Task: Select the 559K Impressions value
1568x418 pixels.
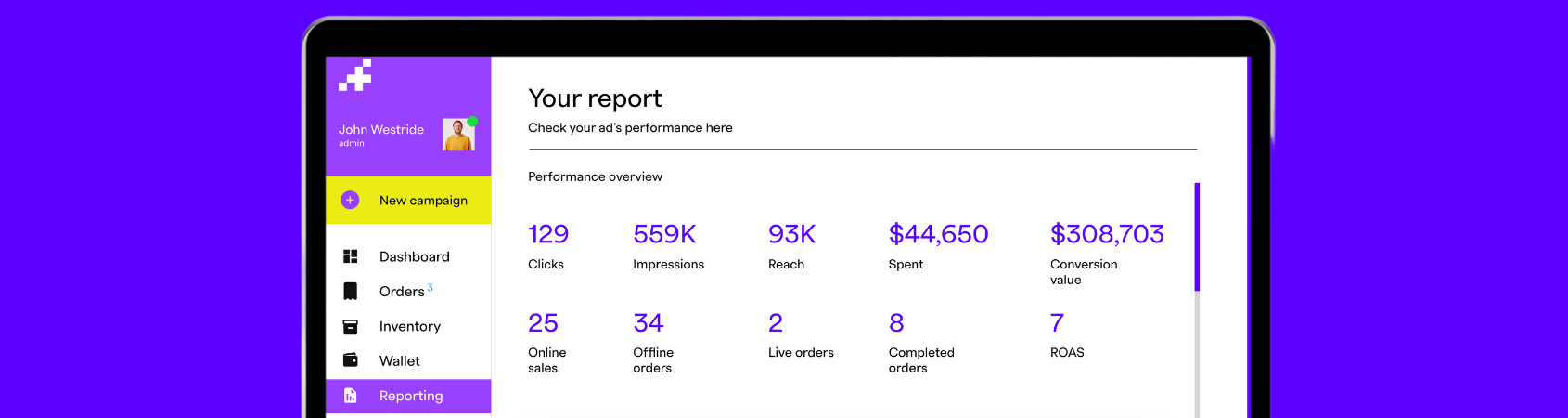Action: tap(664, 234)
